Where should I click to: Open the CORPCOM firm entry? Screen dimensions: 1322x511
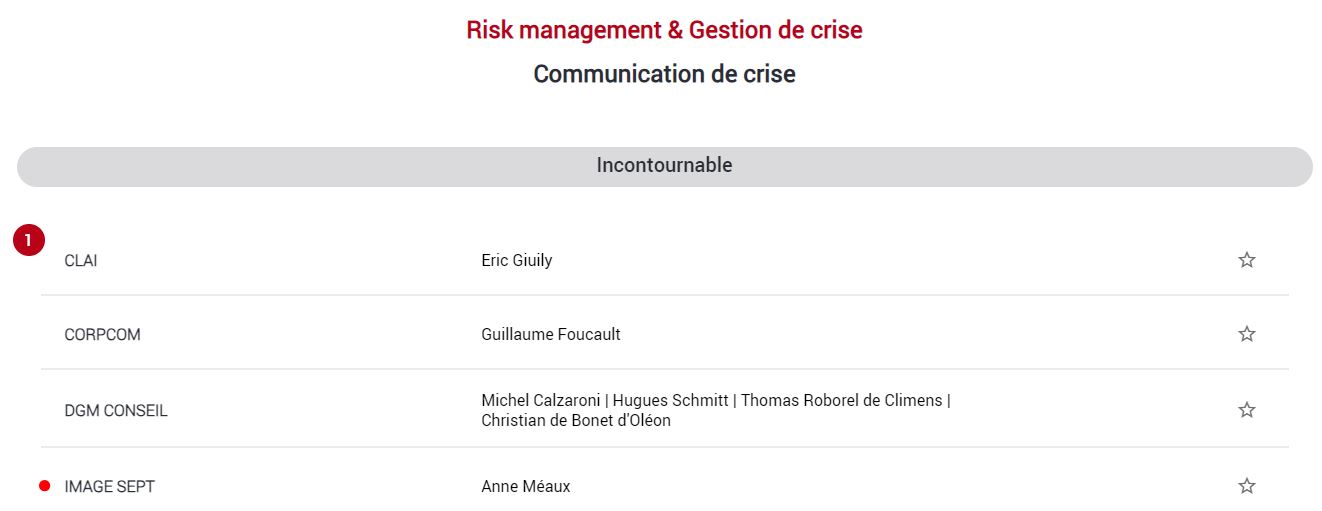click(x=102, y=335)
